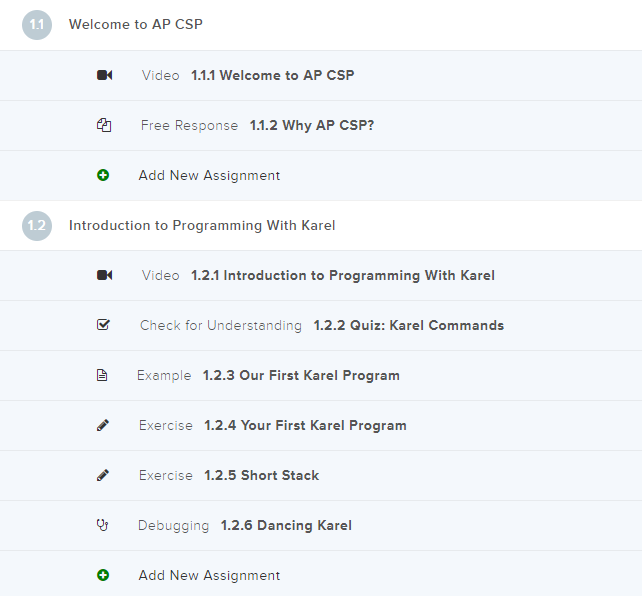Click the pencil icon for 1.2.4 exercise

103,425
